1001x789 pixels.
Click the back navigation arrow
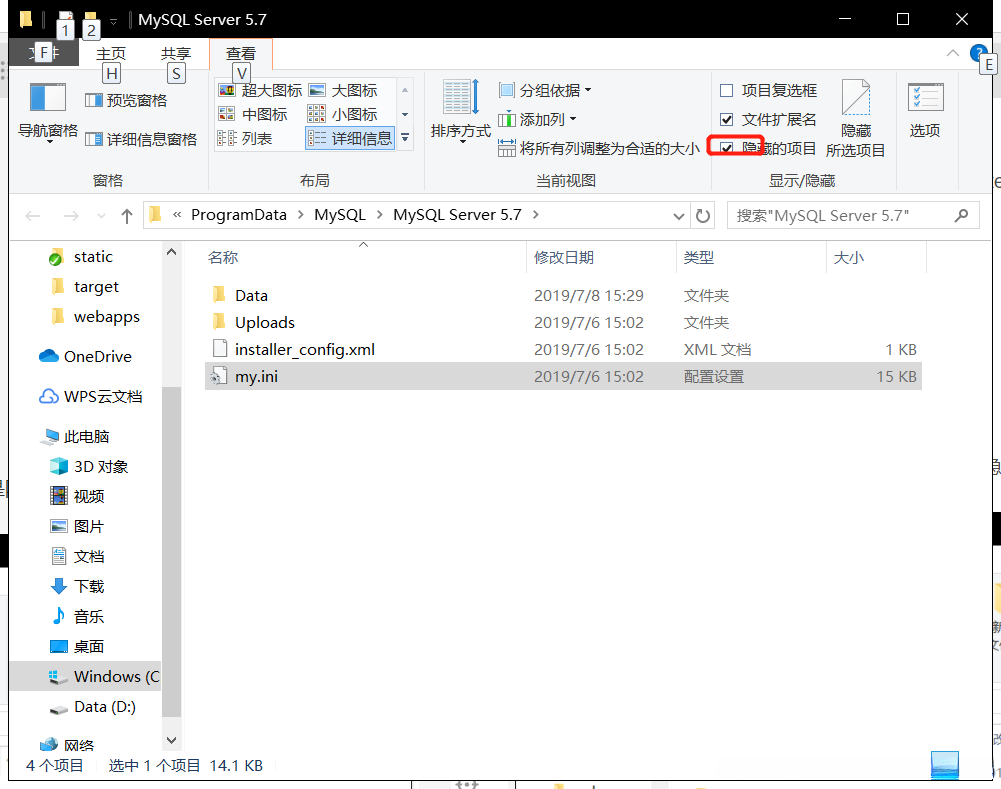(x=33, y=216)
